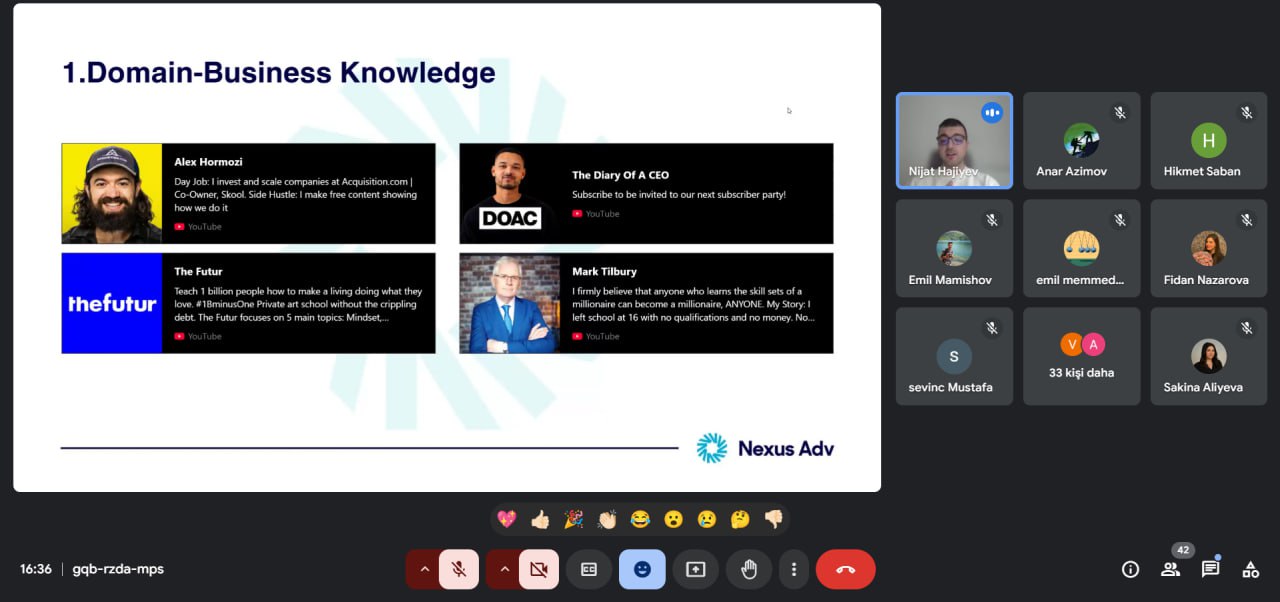
Task: Send the sparkling heart reaction
Action: pyautogui.click(x=507, y=519)
